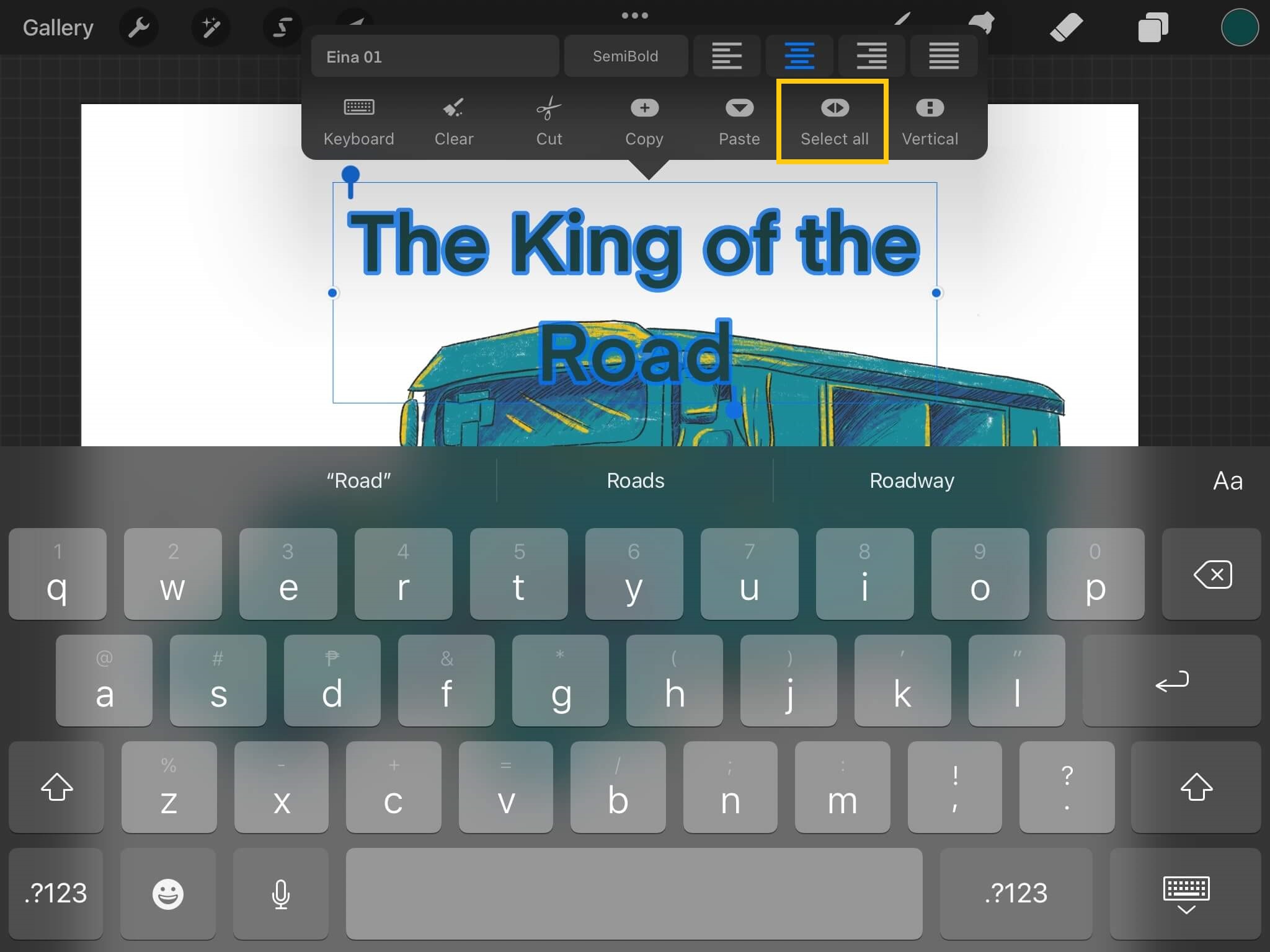The image size is (1270, 952).
Task: Tap Select all in text menu
Action: pyautogui.click(x=834, y=121)
